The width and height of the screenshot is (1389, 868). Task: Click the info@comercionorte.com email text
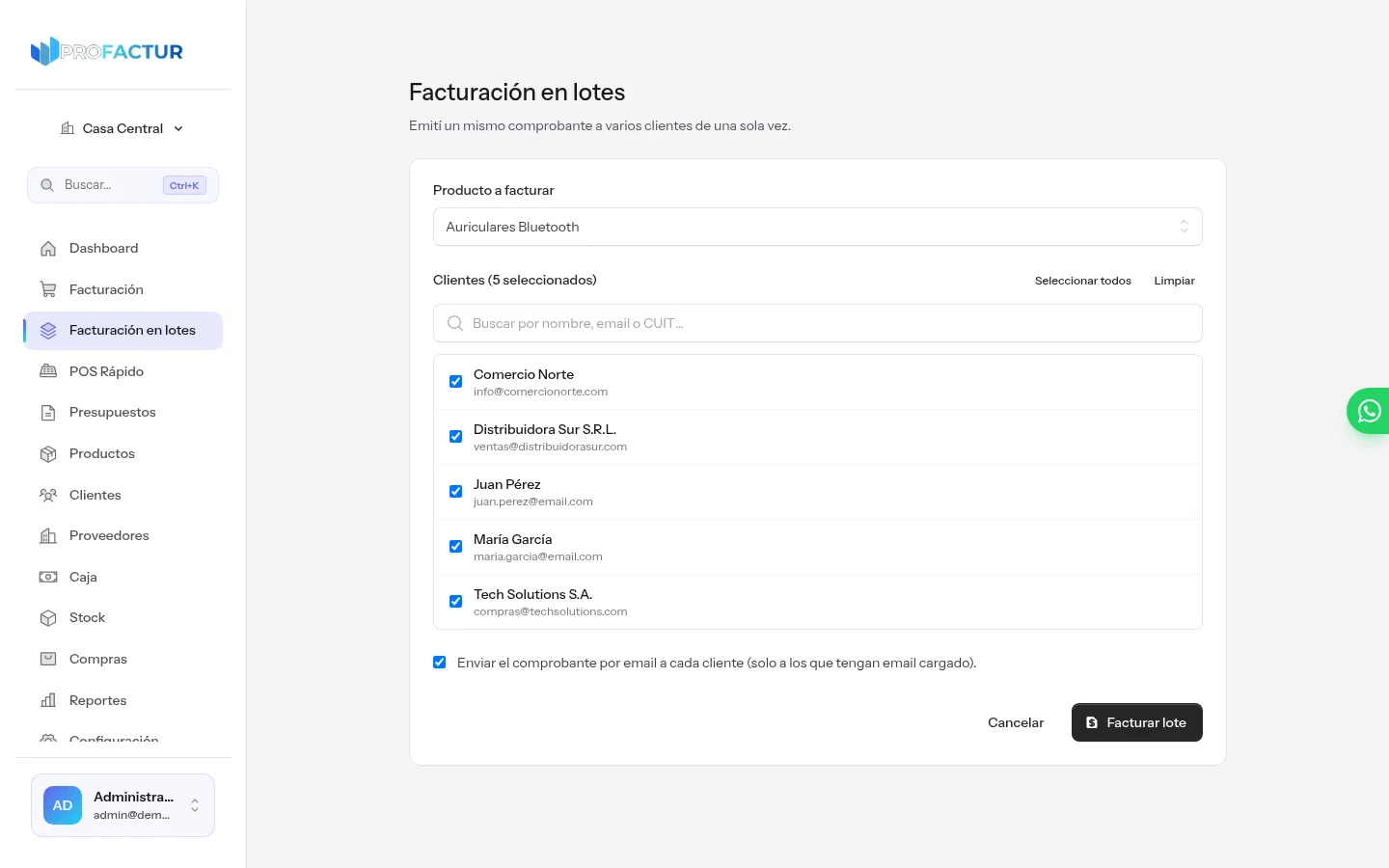click(540, 392)
